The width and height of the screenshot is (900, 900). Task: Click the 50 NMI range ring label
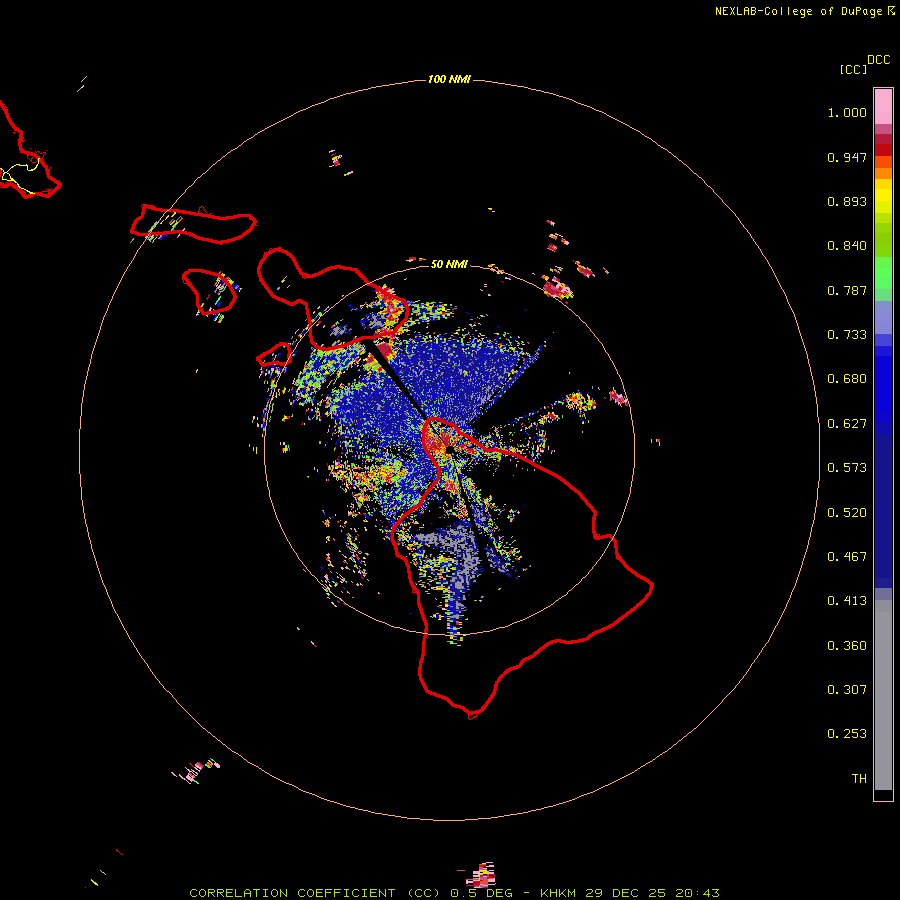coord(449,264)
